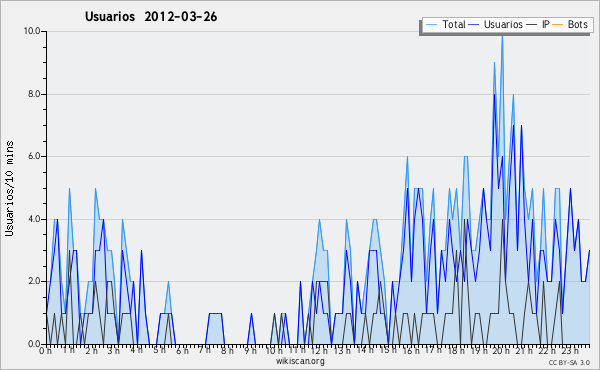Click the '22 h' x-axis label
This screenshot has width=600, height=370.
pos(546,351)
